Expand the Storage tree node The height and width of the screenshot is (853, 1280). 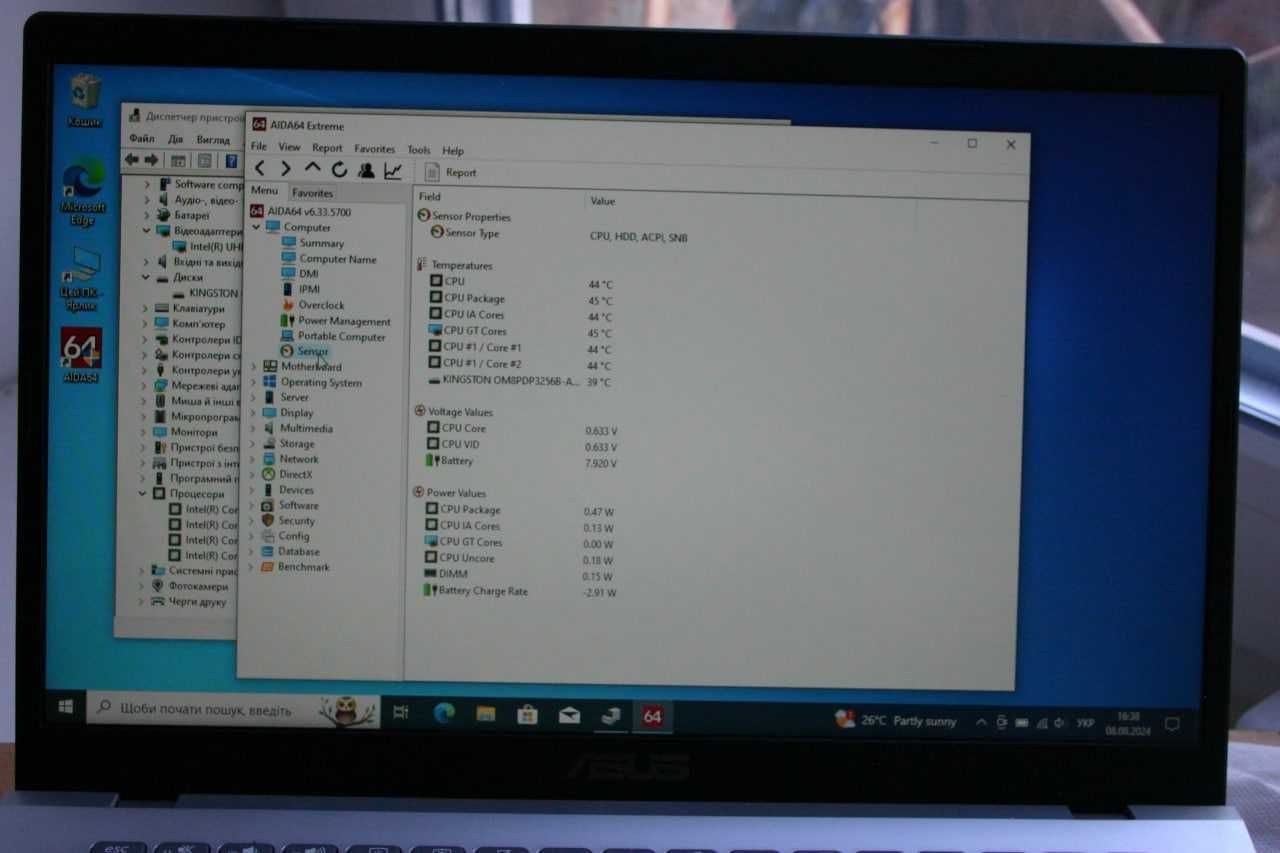[x=253, y=443]
